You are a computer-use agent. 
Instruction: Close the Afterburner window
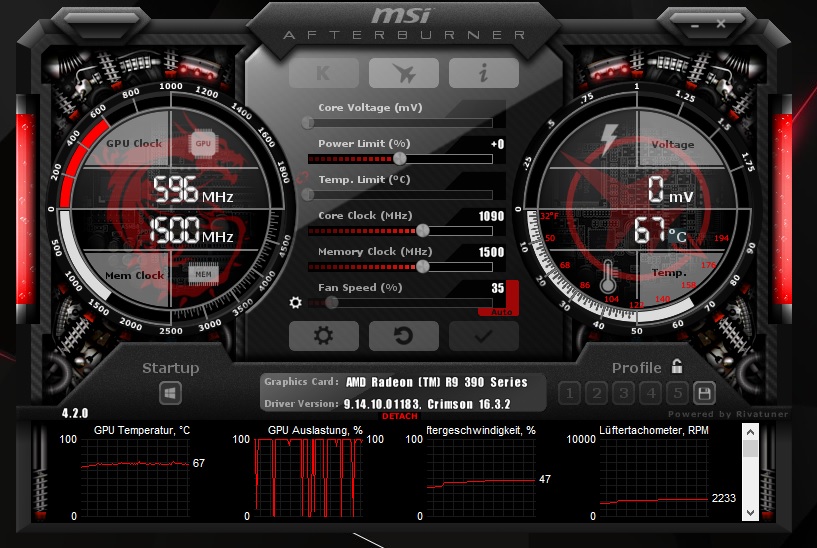[x=721, y=24]
